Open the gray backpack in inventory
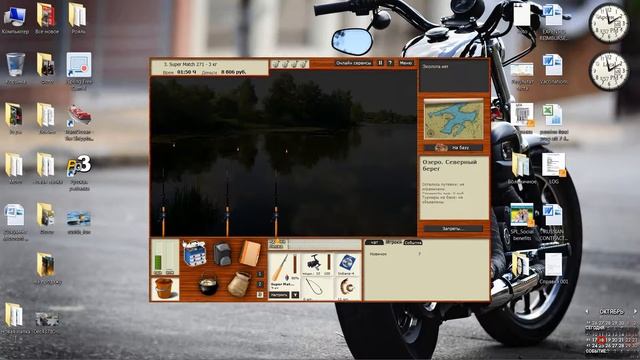Viewport: 640px width, 360px height. [x=222, y=254]
